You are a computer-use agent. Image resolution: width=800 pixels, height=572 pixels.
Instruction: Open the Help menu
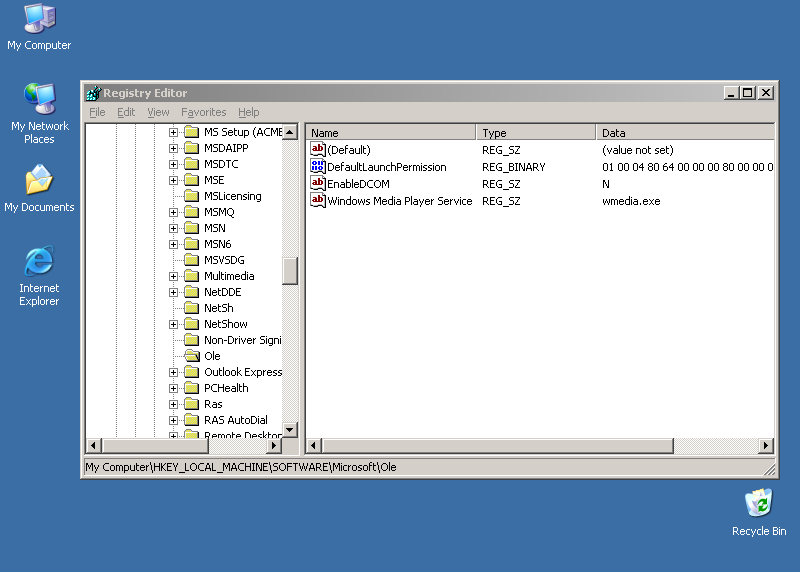[x=248, y=112]
